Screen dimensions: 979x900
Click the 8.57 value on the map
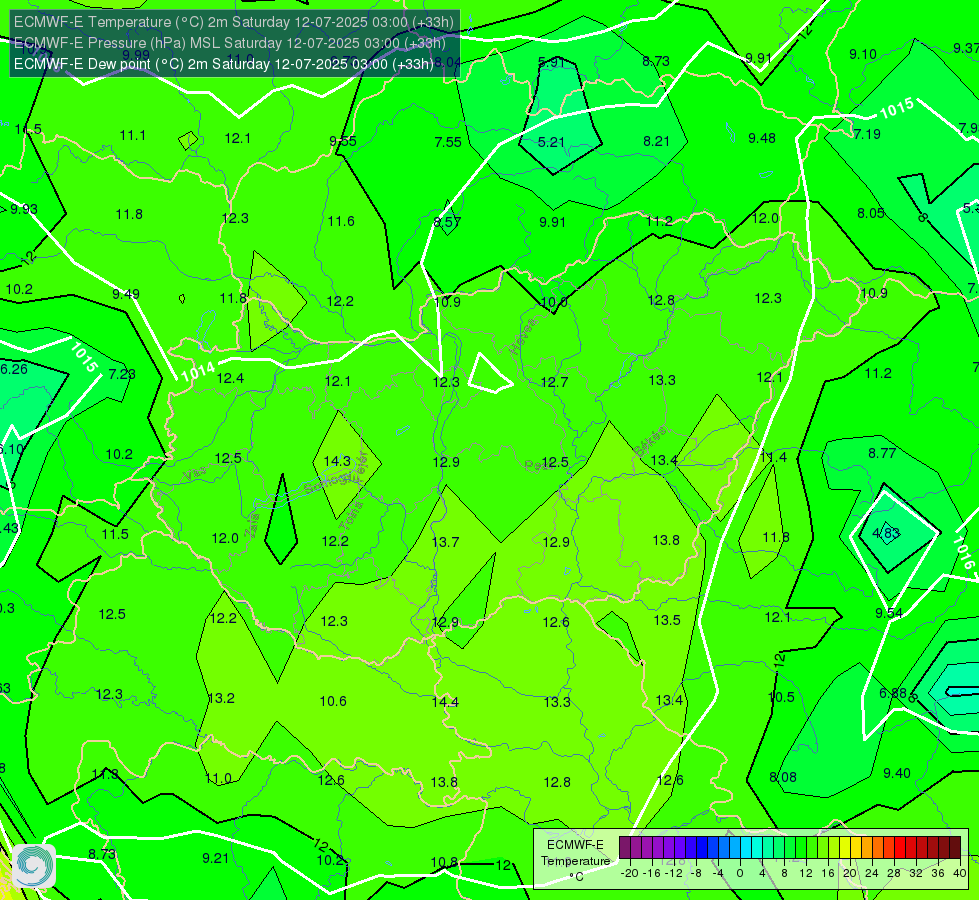(447, 222)
